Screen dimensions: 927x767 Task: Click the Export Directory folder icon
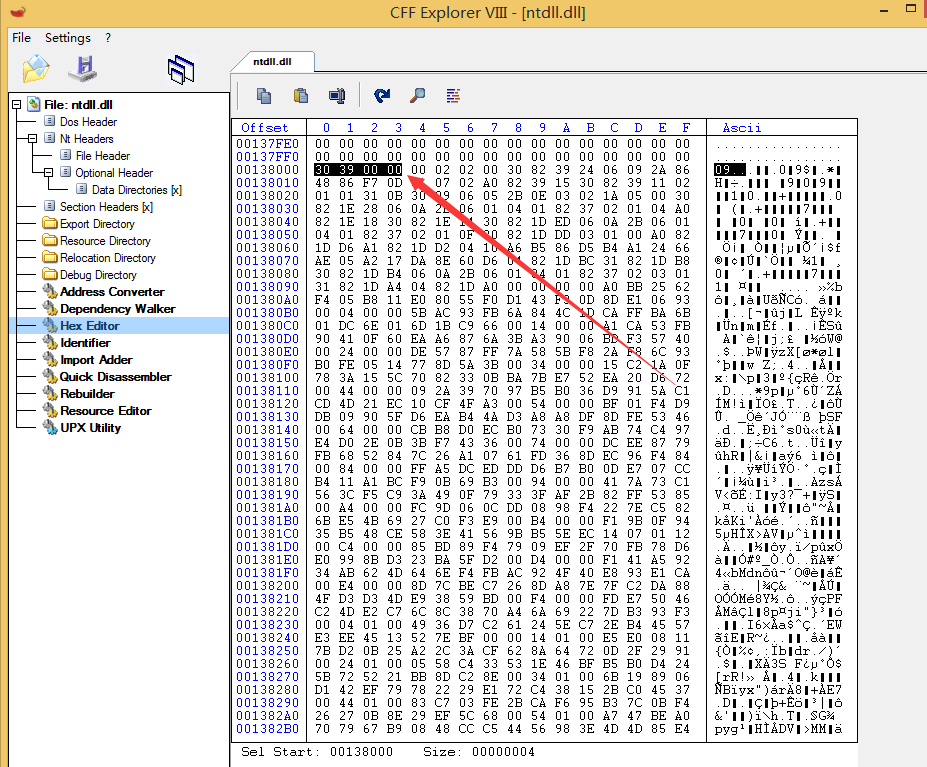pos(50,224)
